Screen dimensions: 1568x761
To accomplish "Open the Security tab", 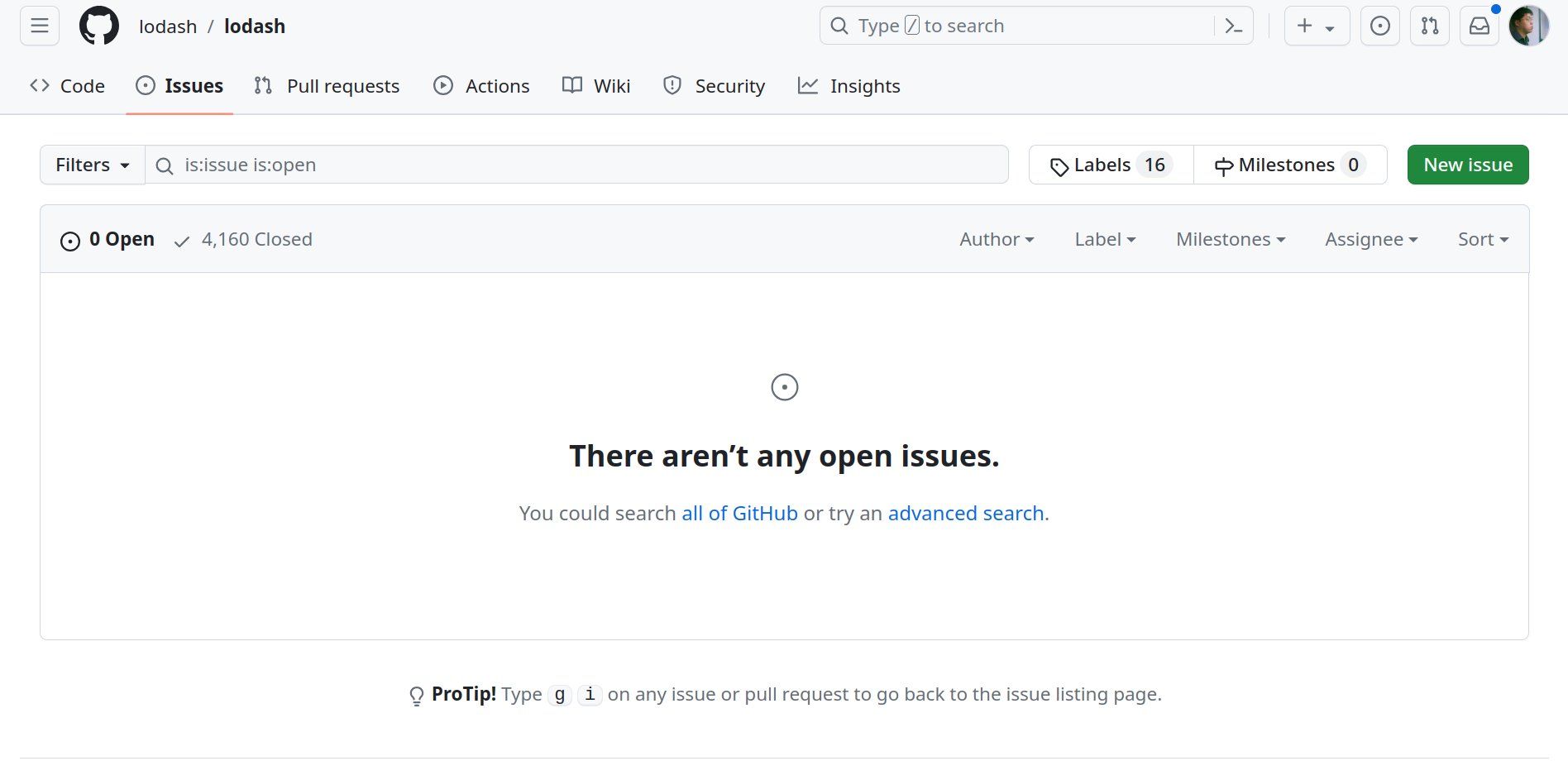I will (x=715, y=86).
